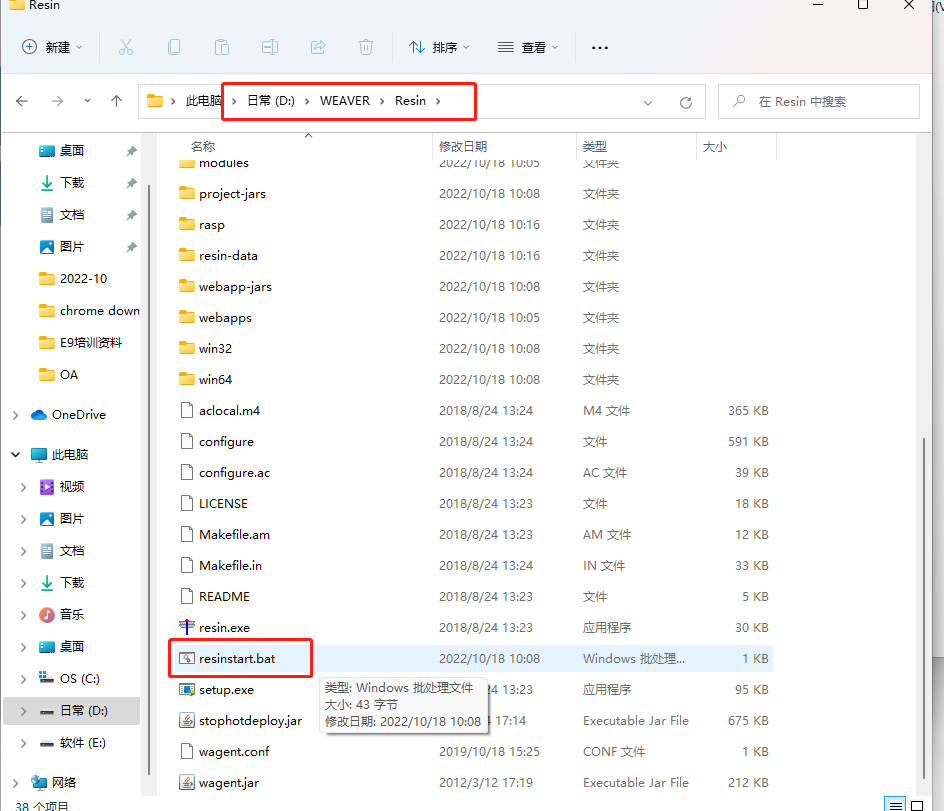Viewport: 944px width, 811px height.
Task: Click the Share icon in toolbar
Action: [x=318, y=47]
